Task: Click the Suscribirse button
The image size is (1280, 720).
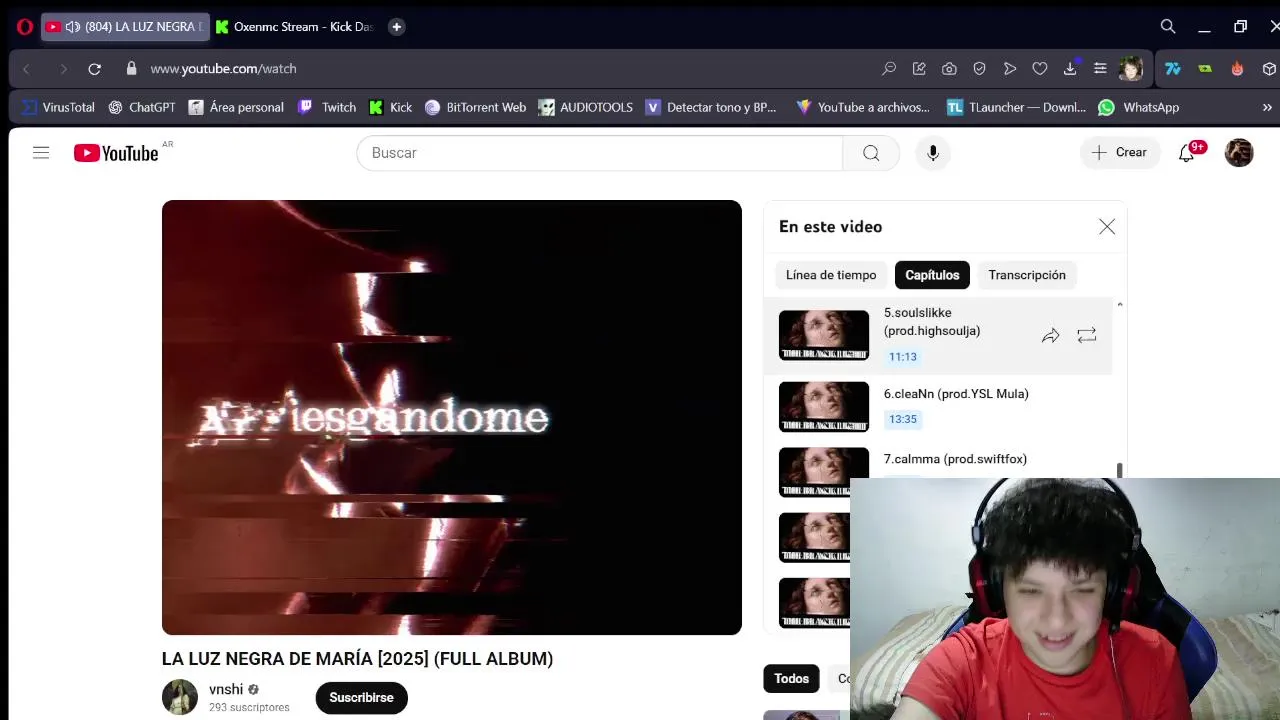Action: [361, 697]
